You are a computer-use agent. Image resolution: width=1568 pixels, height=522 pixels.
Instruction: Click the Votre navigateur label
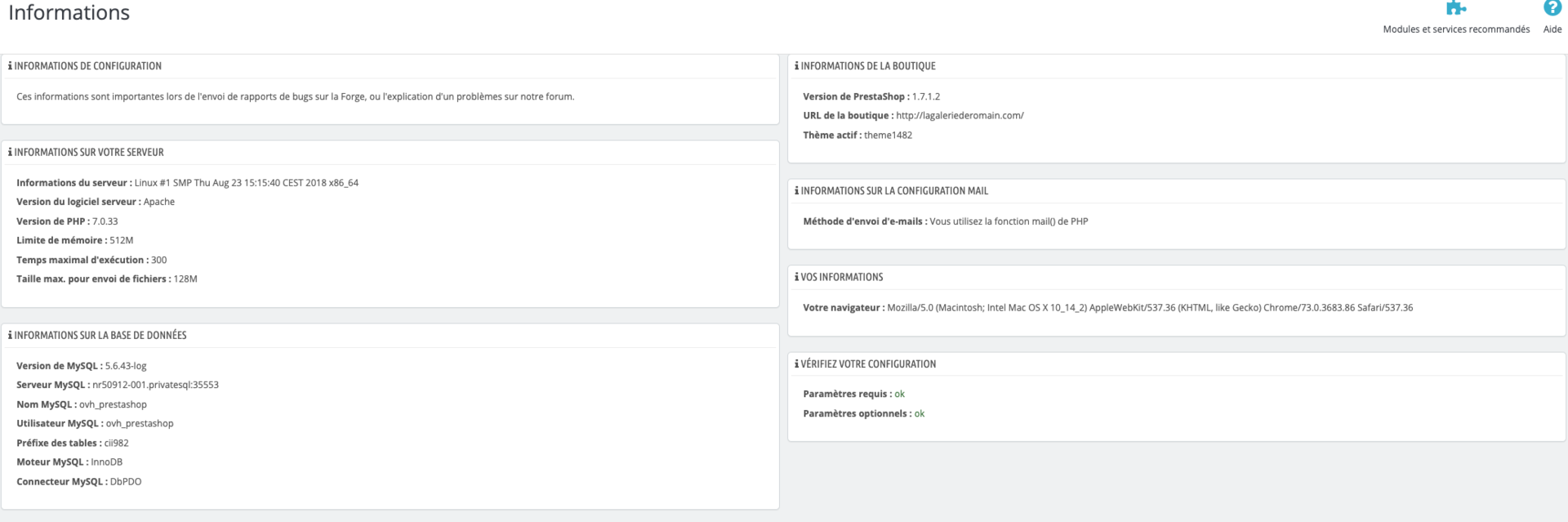[x=844, y=308]
